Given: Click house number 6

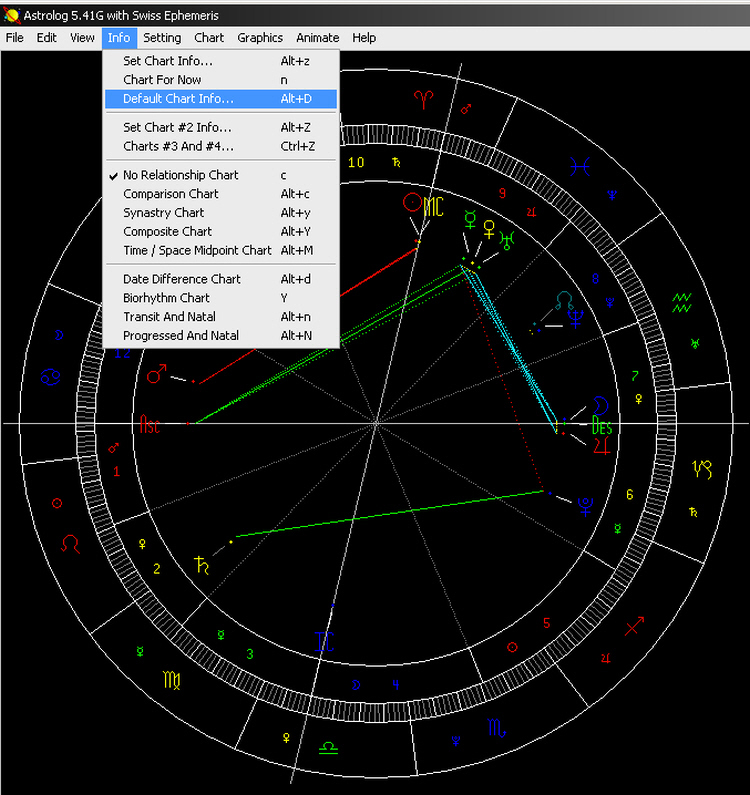Looking at the screenshot, I should 629,495.
